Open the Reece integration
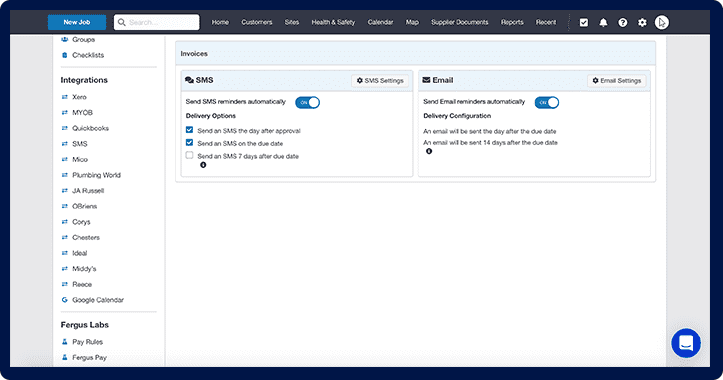This screenshot has width=723, height=380. [82, 285]
